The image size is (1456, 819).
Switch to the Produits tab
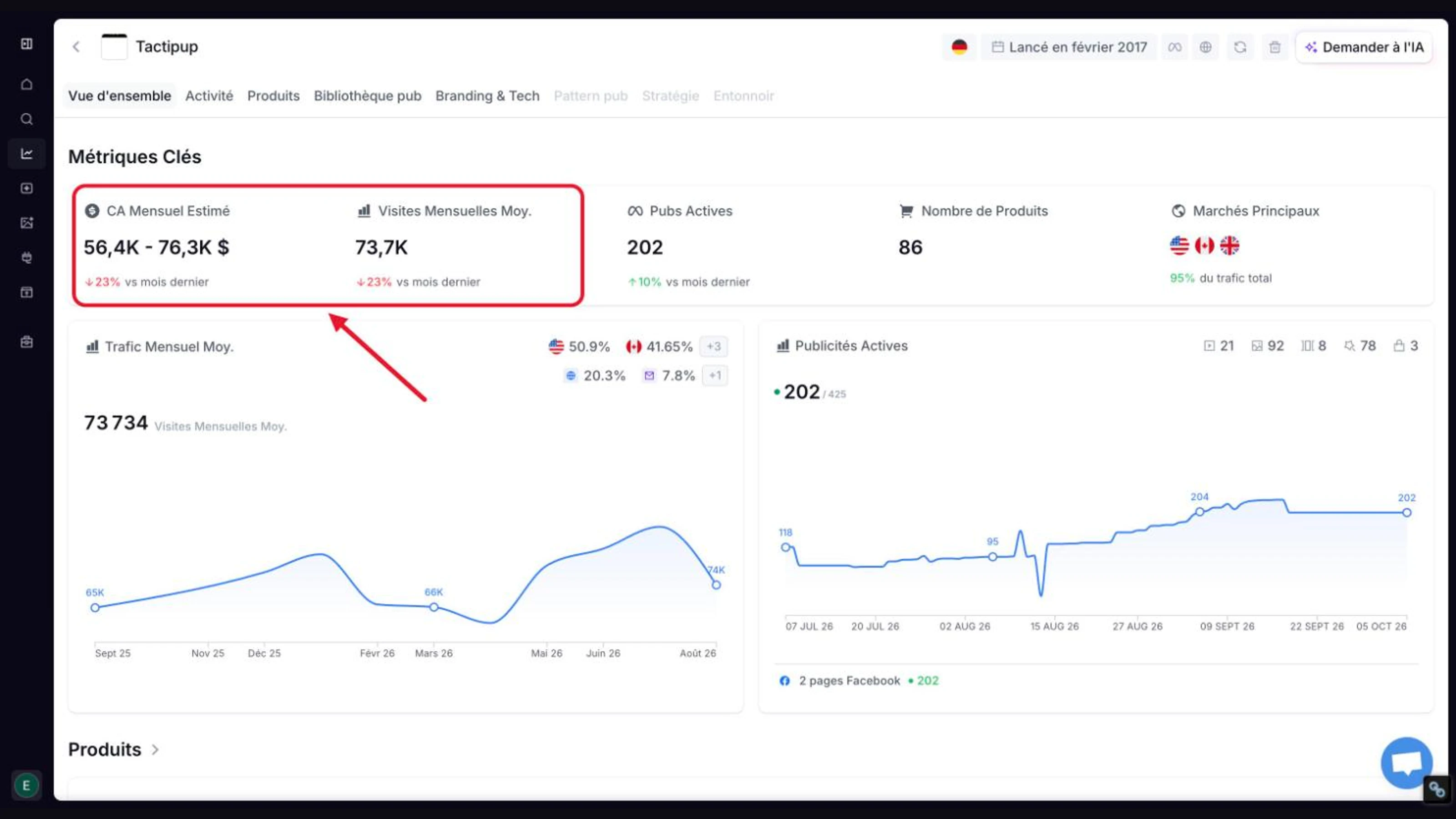(273, 96)
